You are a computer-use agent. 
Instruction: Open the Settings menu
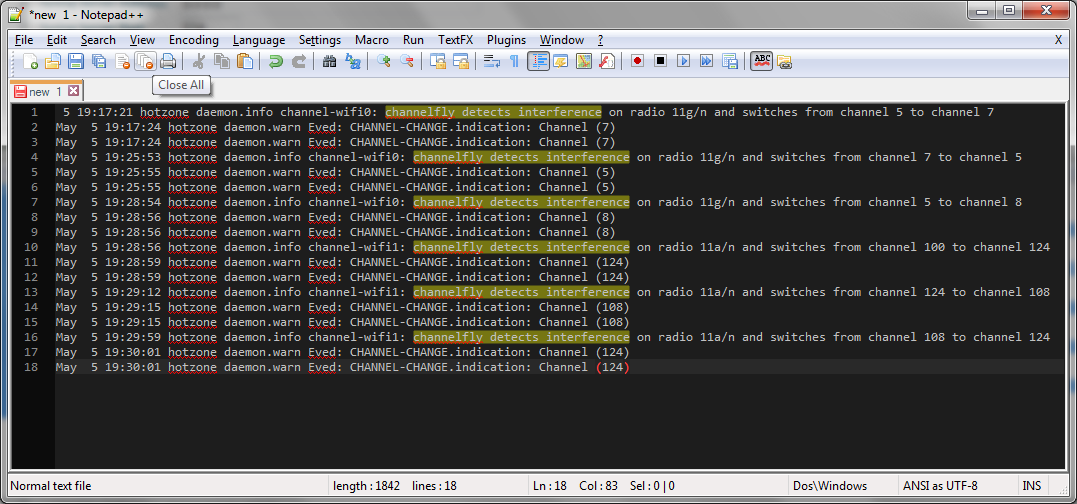coord(320,40)
